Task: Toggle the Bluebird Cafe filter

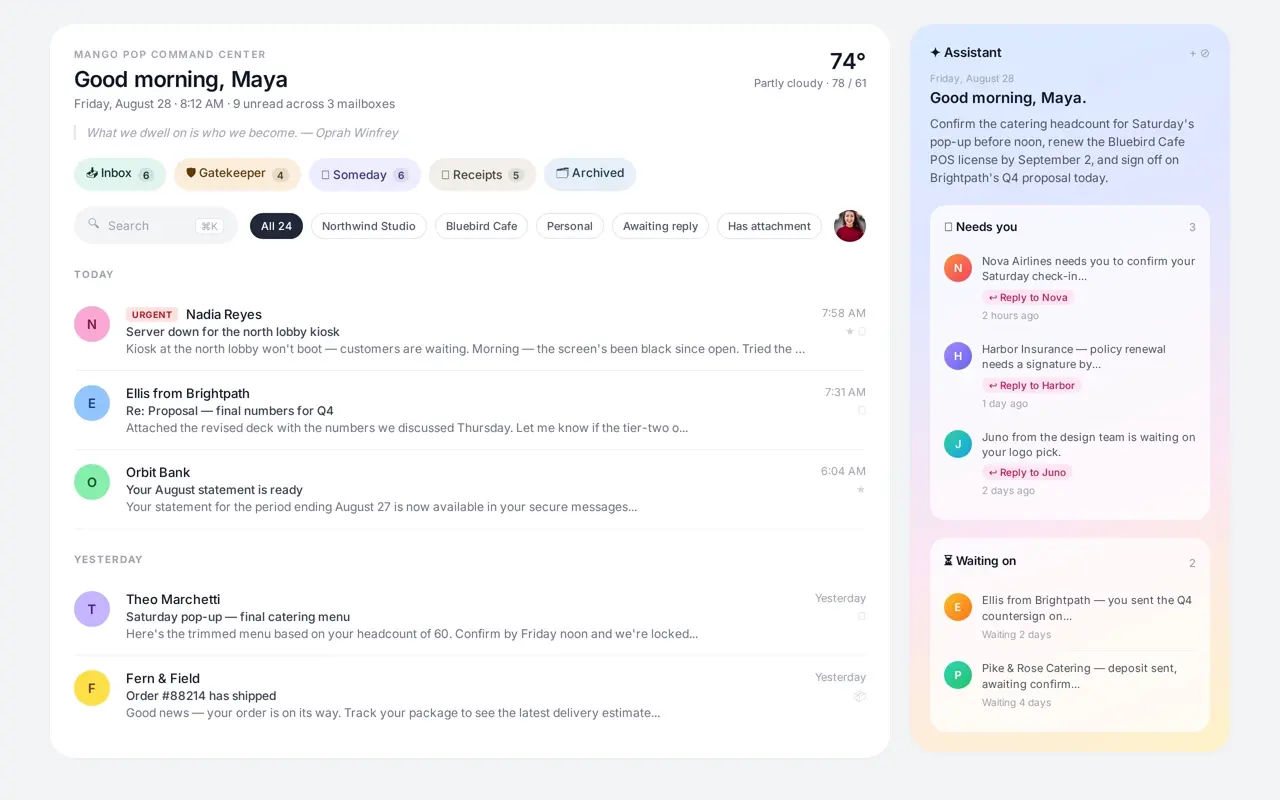Action: point(481,226)
